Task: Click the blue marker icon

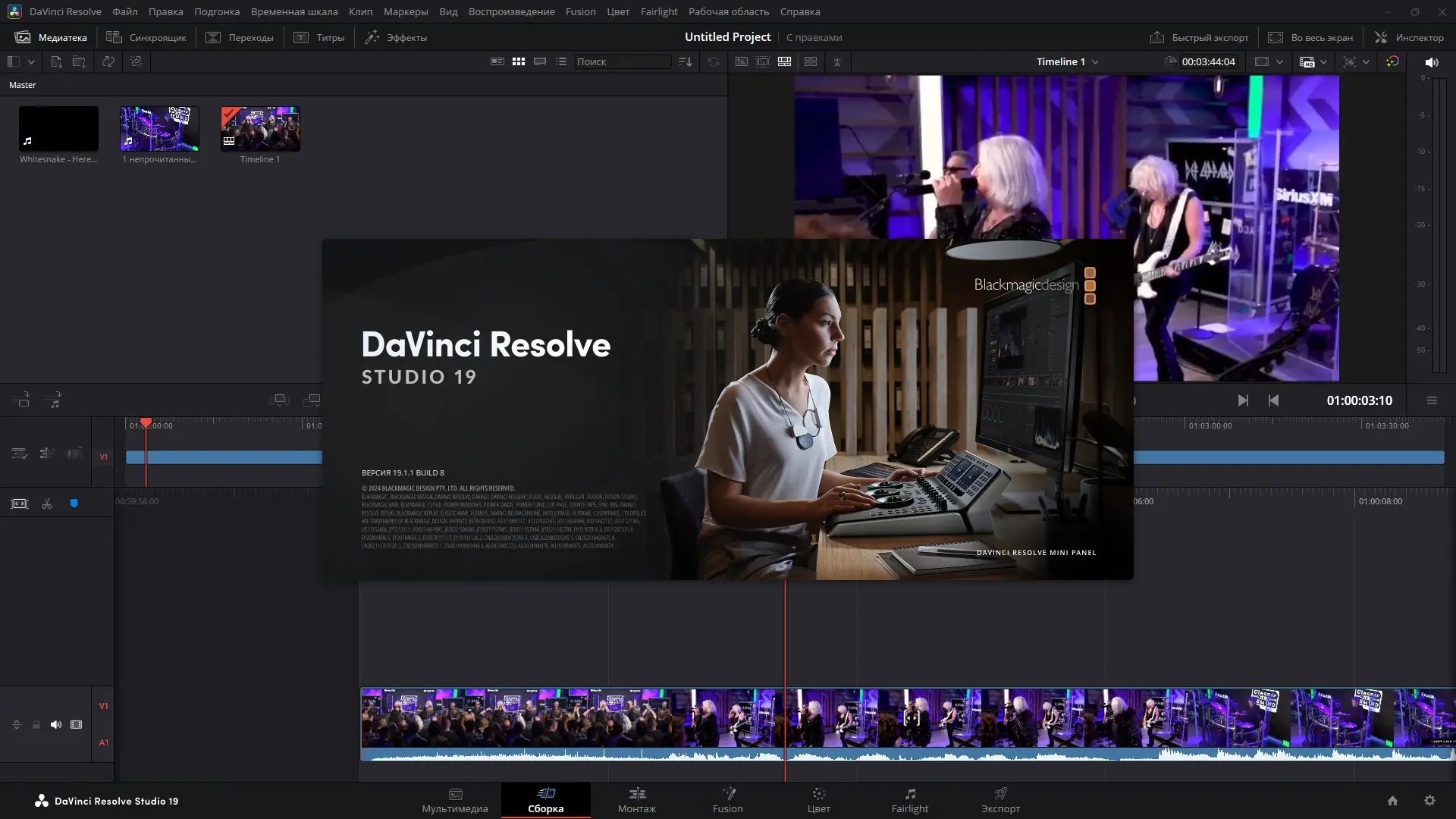Action: pos(74,504)
